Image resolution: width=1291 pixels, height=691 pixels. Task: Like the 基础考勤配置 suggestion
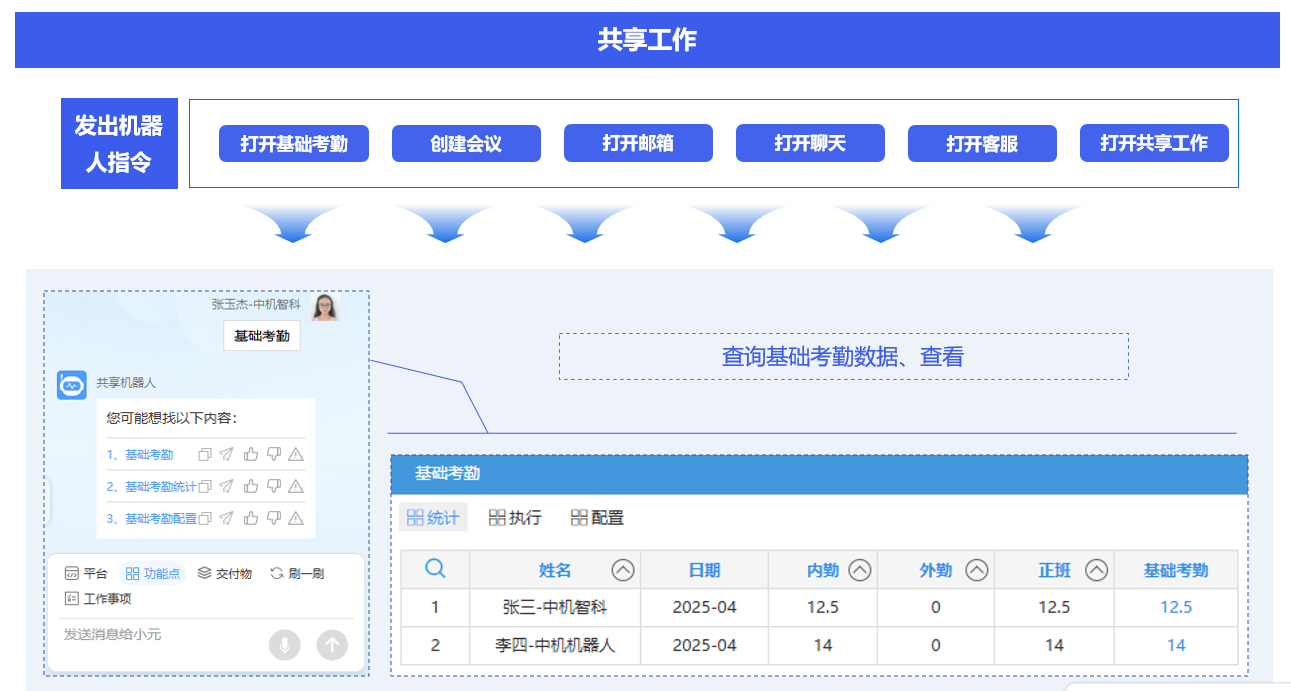(251, 518)
